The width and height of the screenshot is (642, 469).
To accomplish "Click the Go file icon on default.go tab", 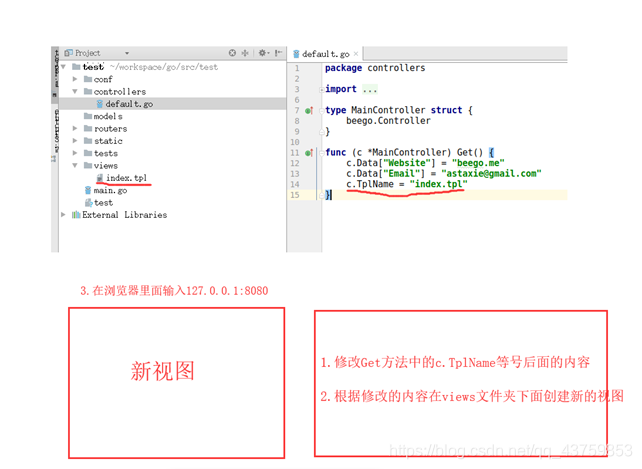I will [x=296, y=54].
